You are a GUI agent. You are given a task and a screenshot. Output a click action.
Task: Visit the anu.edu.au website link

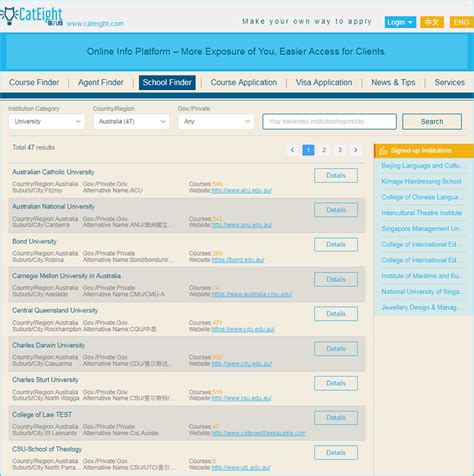[242, 225]
